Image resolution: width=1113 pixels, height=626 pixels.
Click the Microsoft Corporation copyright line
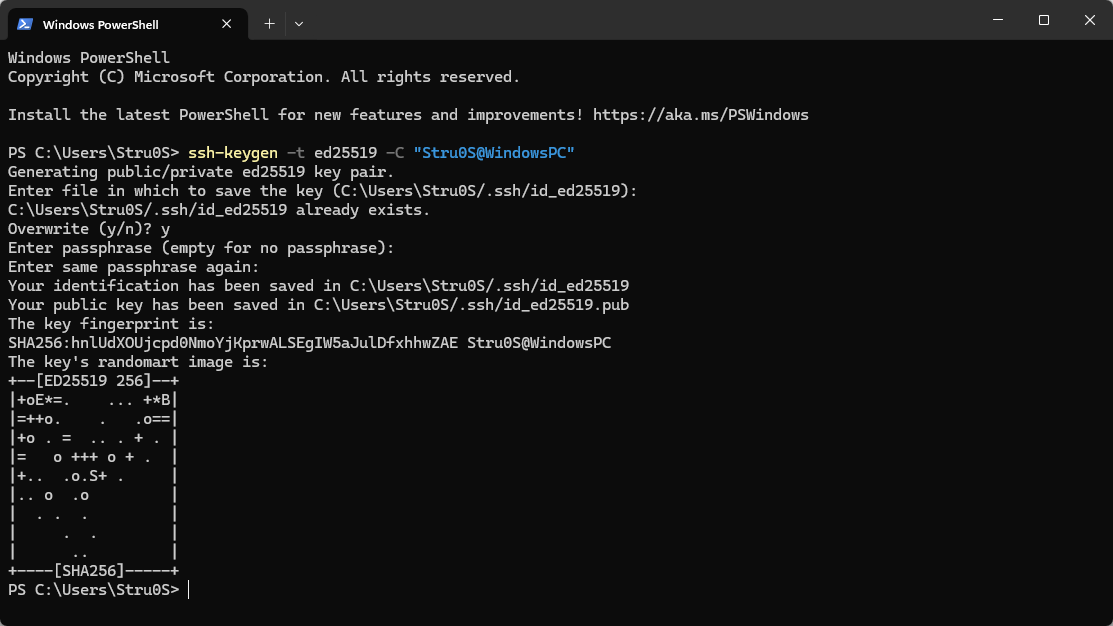click(x=263, y=77)
